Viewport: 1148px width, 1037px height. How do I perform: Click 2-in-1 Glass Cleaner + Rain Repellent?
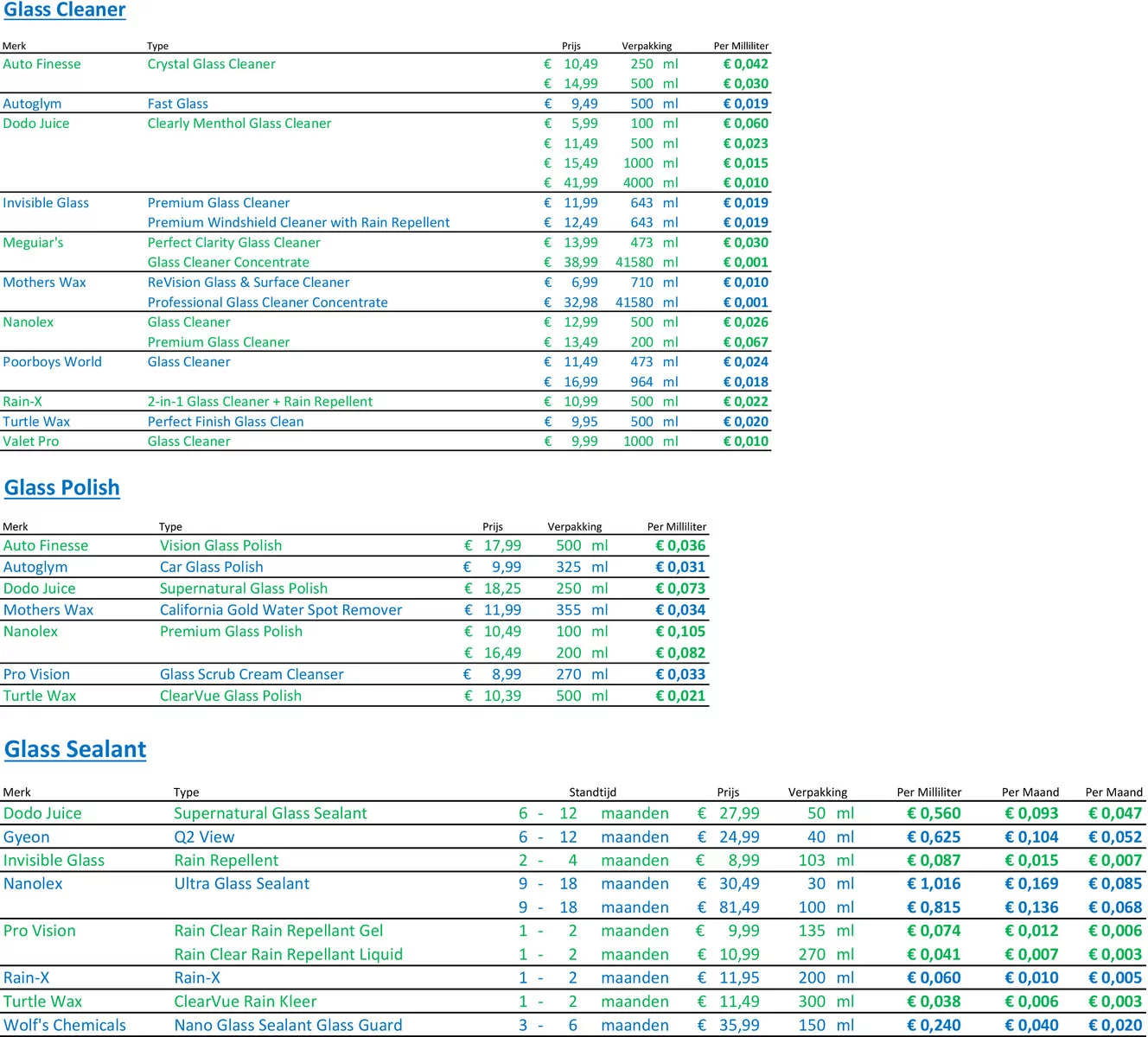[x=260, y=402]
